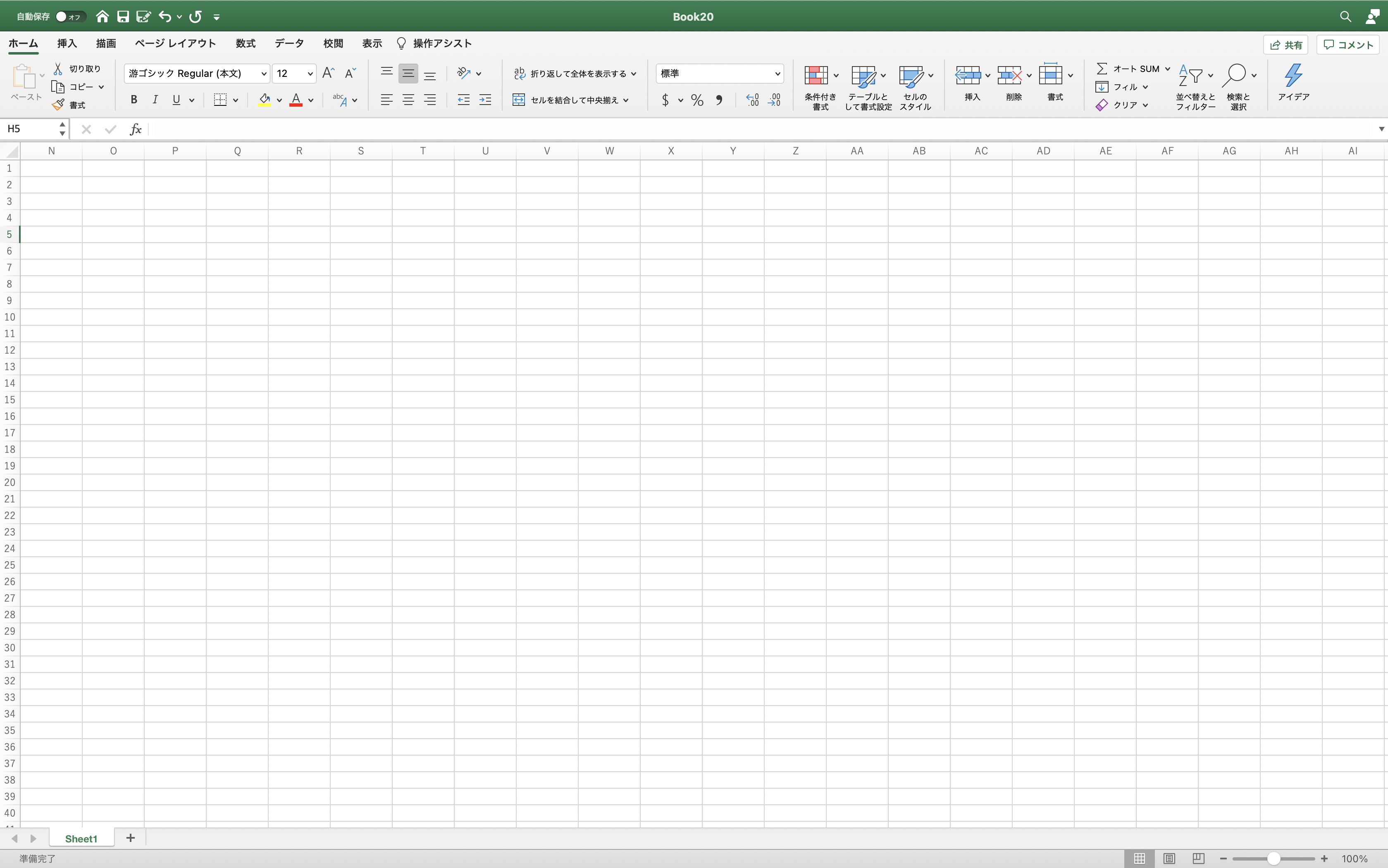Viewport: 1388px width, 868px height.
Task: Switch to Page Break Preview in status bar
Action: tap(1198, 858)
